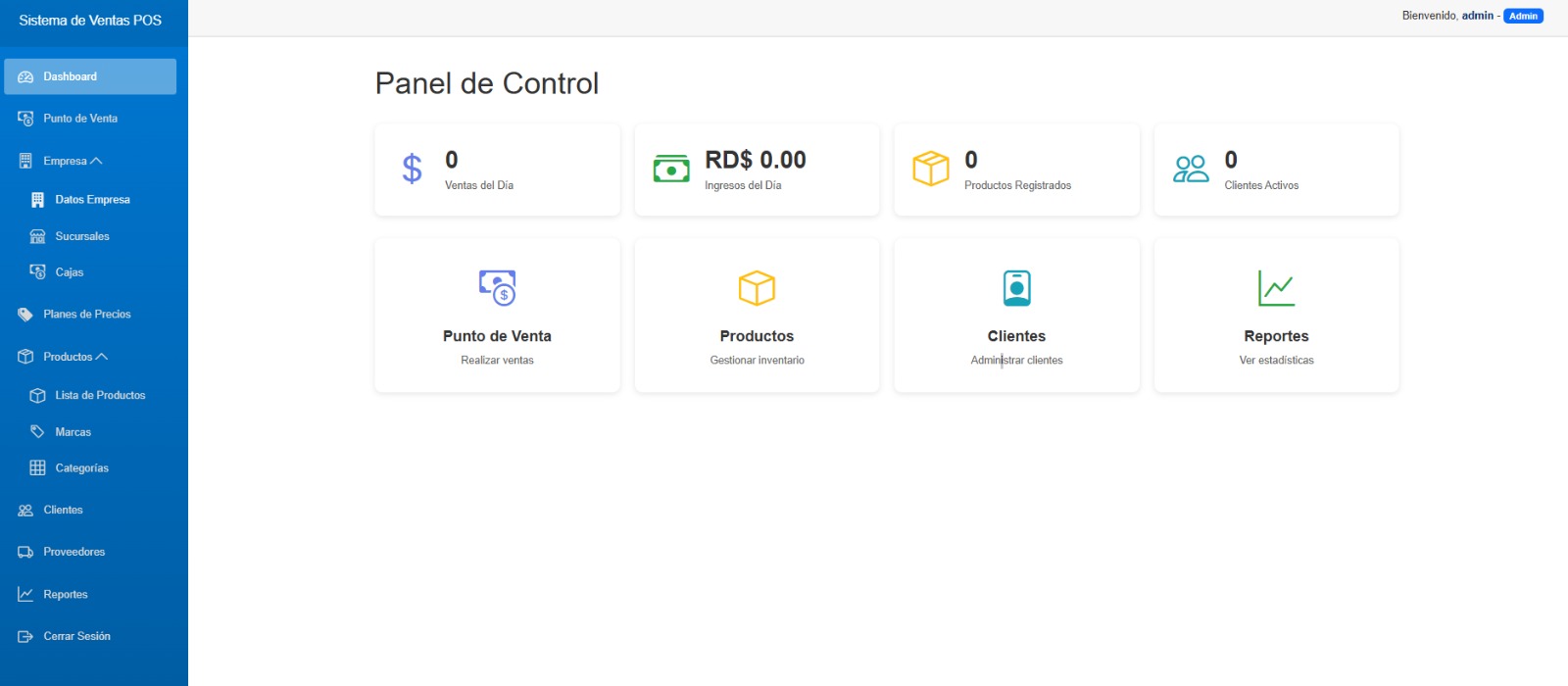
Task: Click the Proveedores truck icon in sidebar
Action: [25, 553]
